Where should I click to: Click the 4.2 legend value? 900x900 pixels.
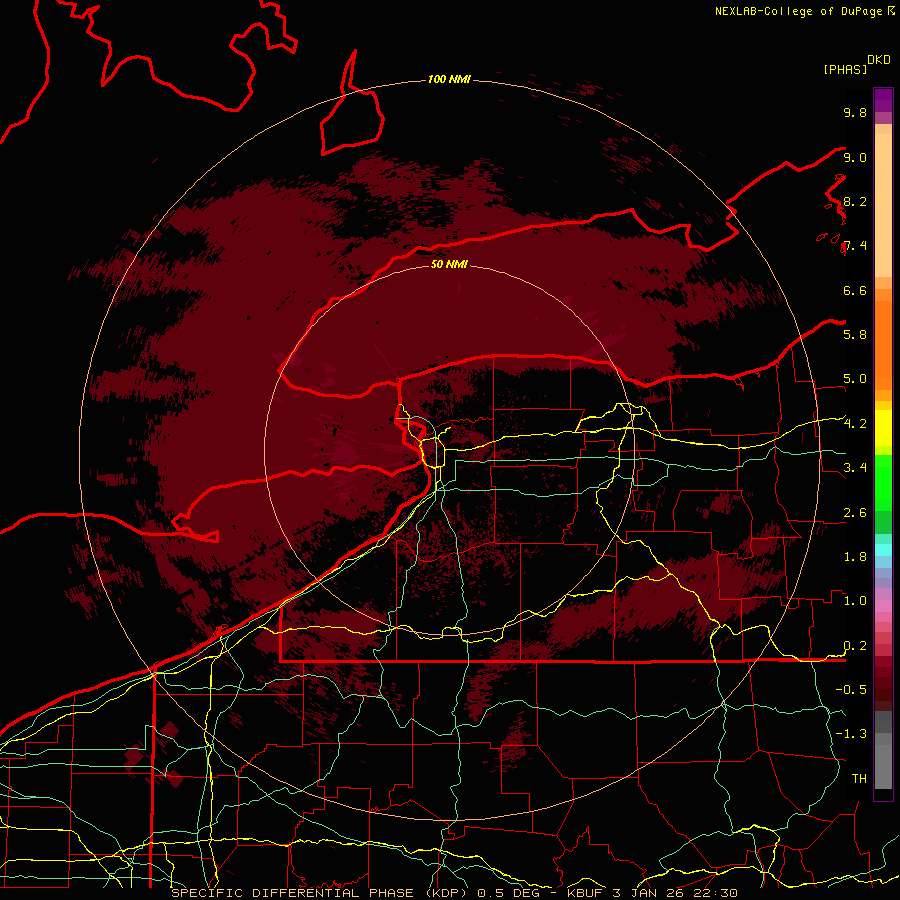click(855, 424)
